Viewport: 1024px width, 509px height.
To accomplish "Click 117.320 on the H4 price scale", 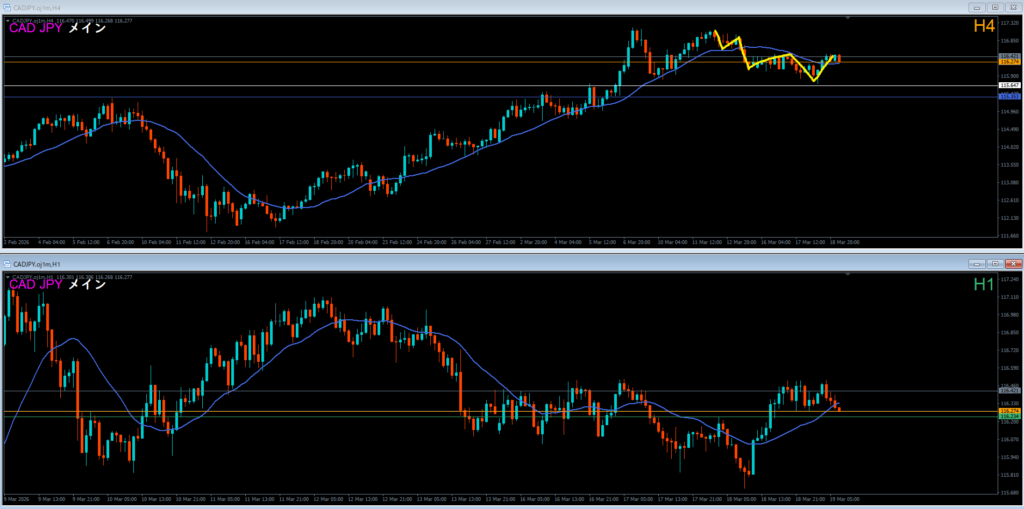I will [1010, 22].
